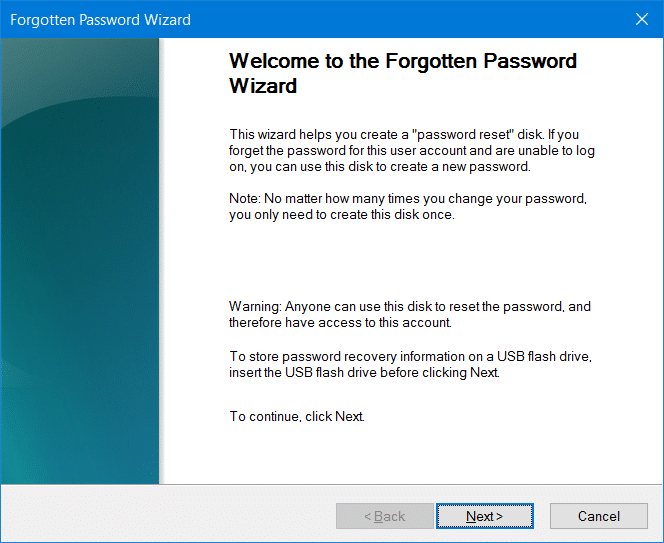Click the greyed-out Back button

point(384,516)
